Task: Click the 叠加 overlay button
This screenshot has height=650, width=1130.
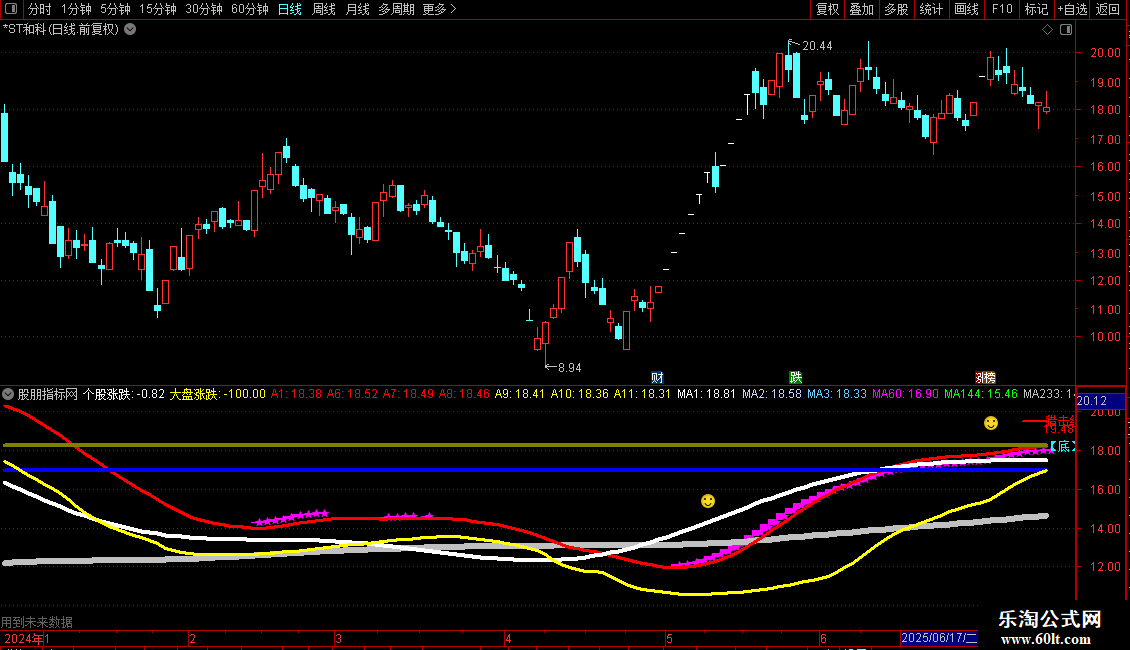Action: [x=861, y=9]
